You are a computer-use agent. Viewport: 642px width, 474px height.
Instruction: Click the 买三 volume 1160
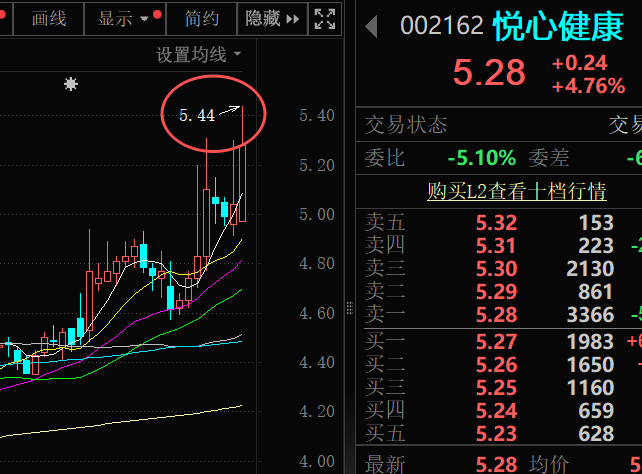click(590, 388)
